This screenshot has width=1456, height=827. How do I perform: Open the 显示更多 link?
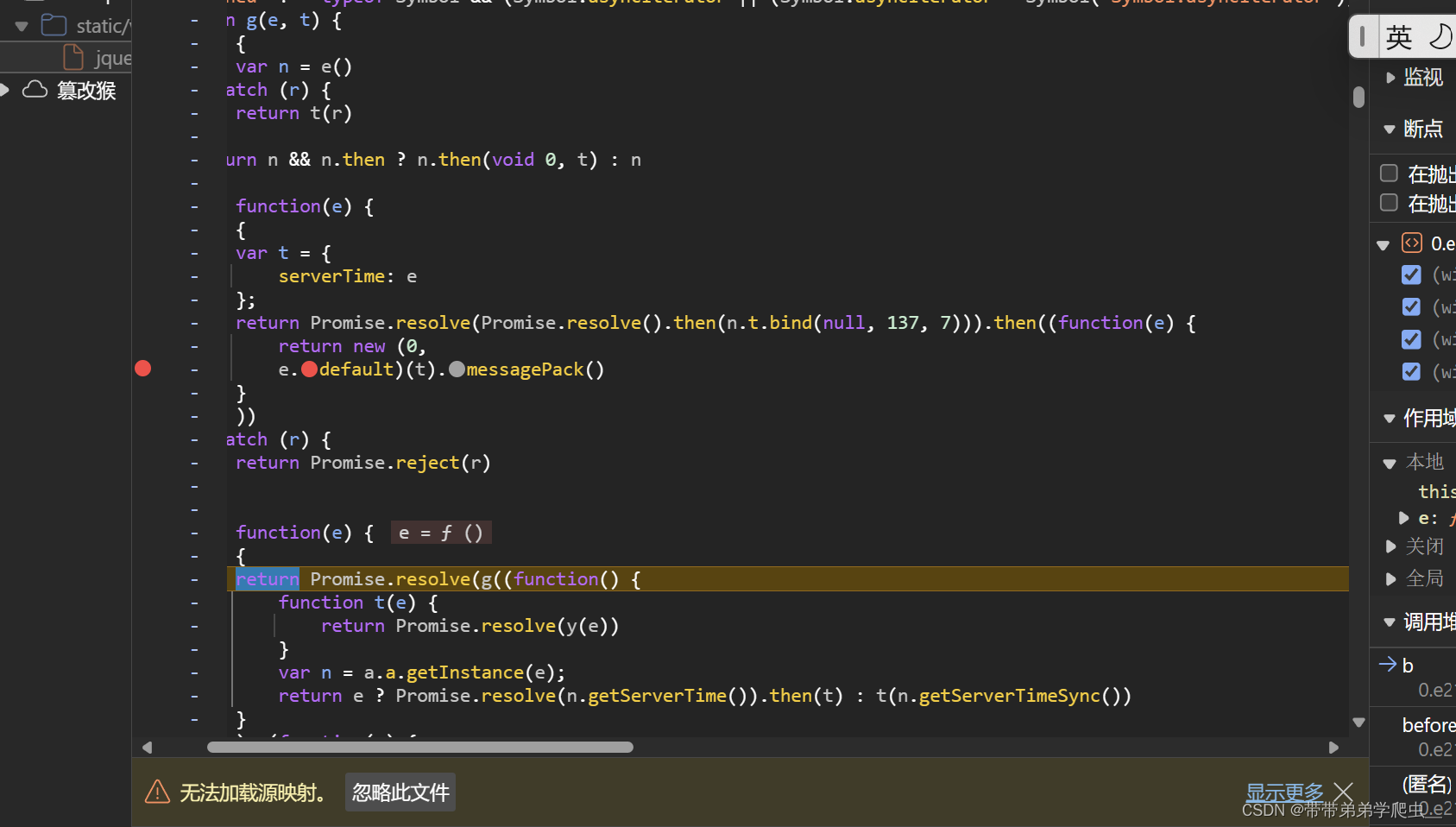tap(1284, 792)
